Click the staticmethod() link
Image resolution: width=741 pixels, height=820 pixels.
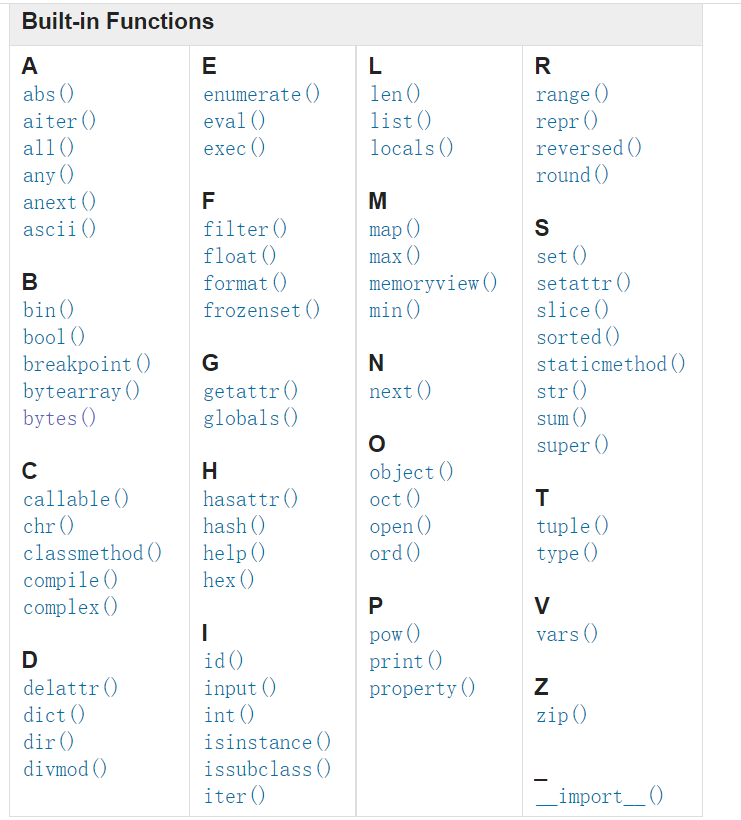point(611,364)
